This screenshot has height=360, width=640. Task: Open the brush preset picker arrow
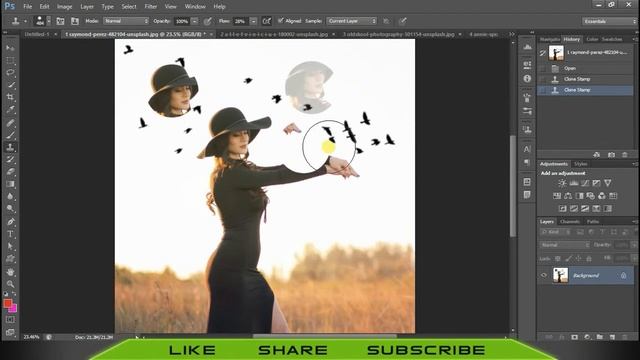[49, 21]
